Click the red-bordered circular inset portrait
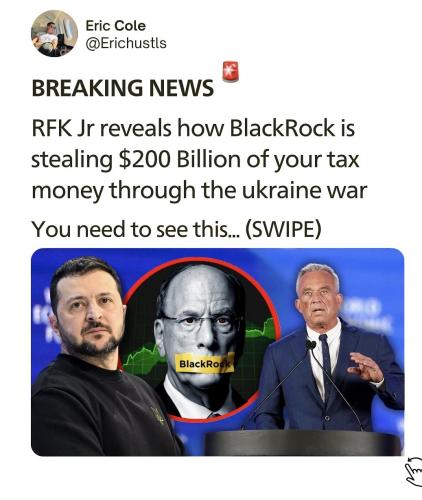The image size is (422, 500). [200, 340]
